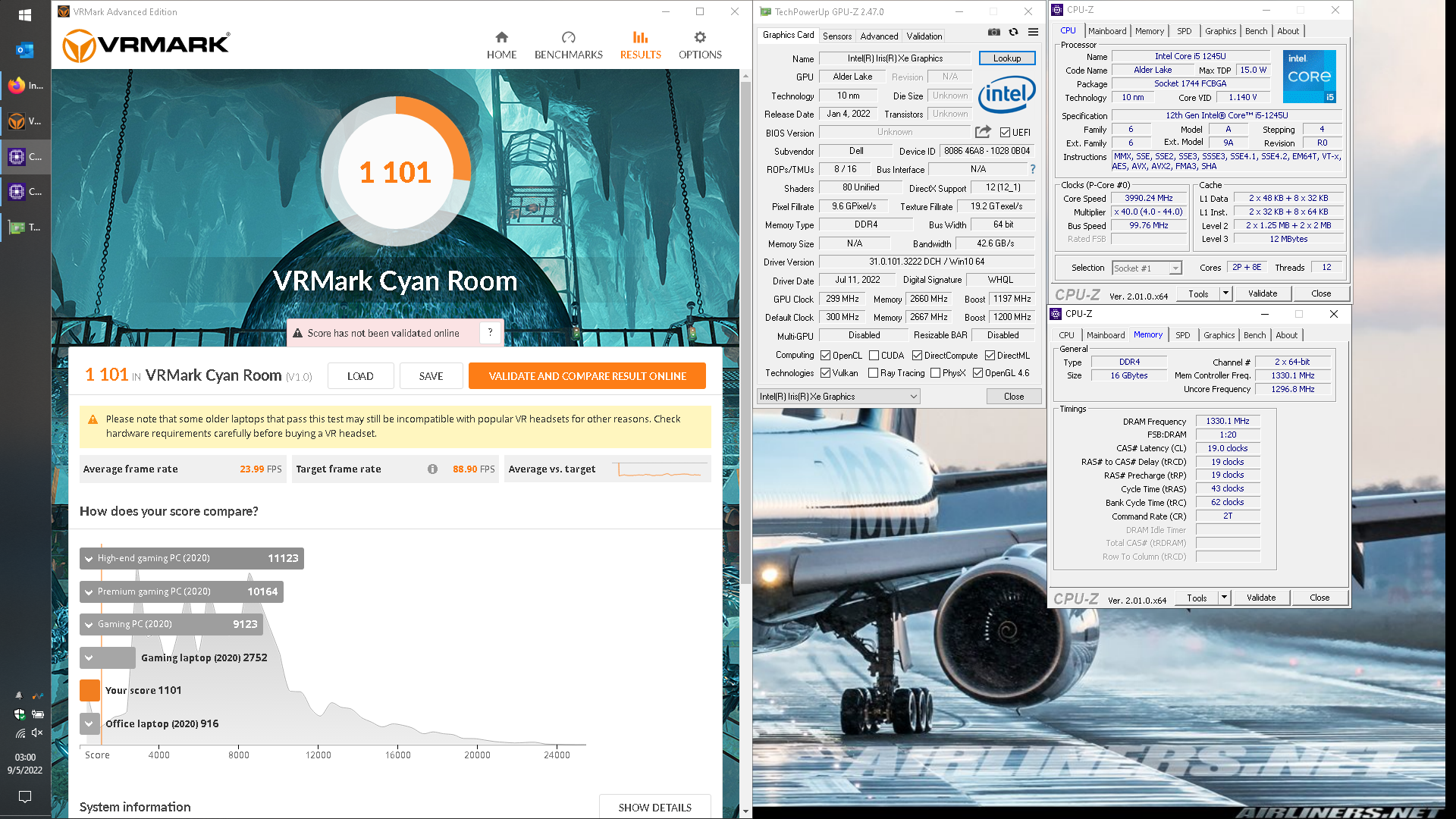Open the Bench tab in upper CPU-Z

pos(1256,31)
